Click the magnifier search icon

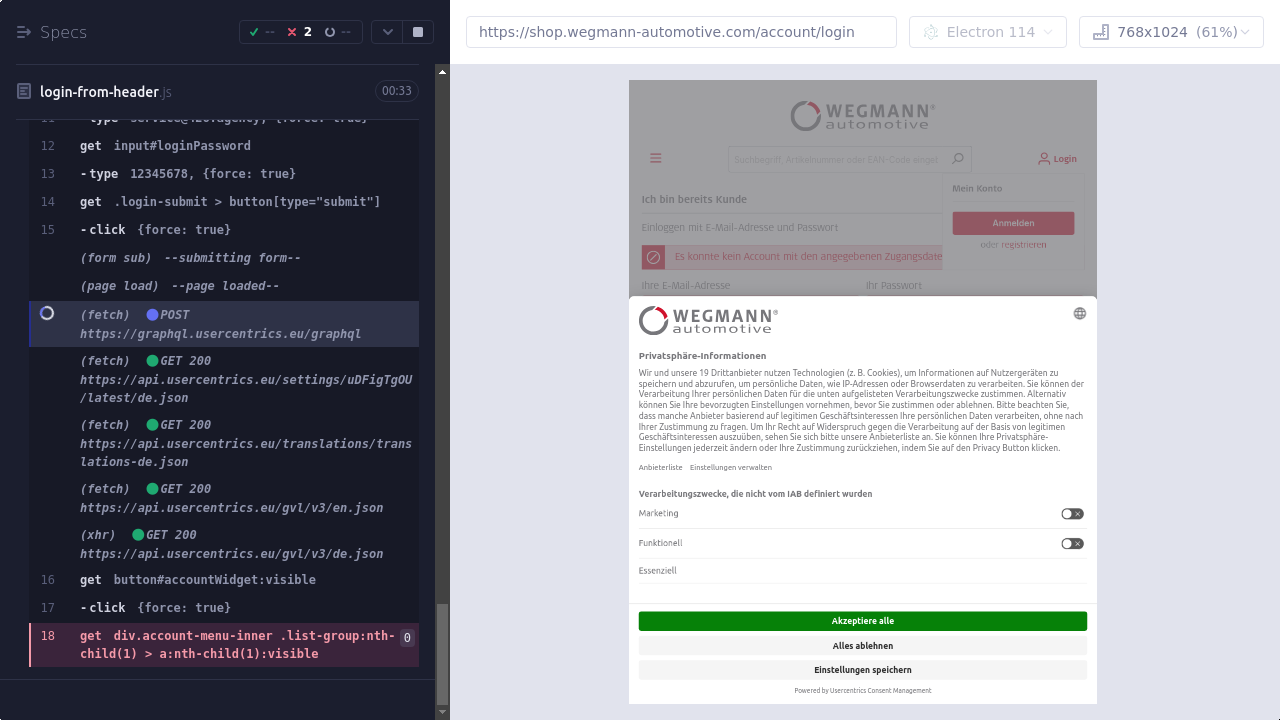pyautogui.click(x=957, y=158)
